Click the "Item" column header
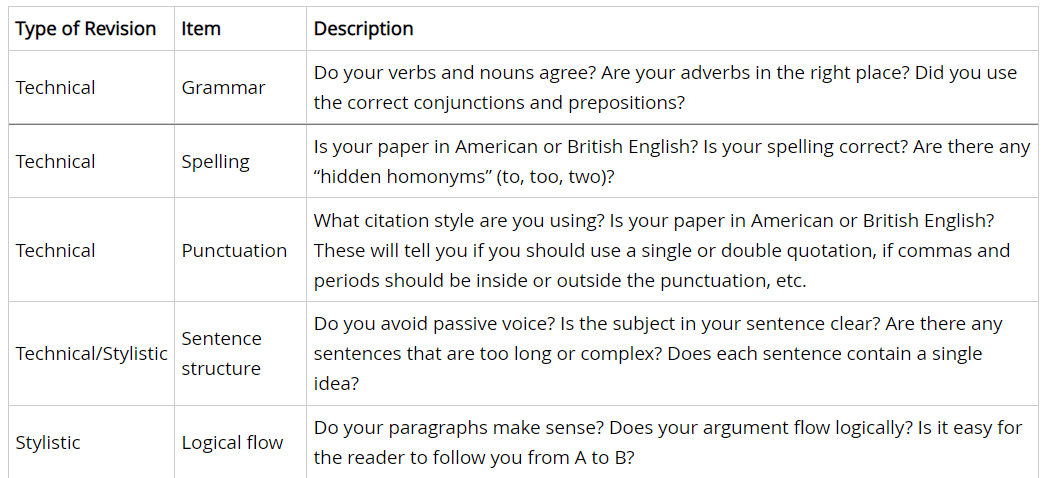 201,29
